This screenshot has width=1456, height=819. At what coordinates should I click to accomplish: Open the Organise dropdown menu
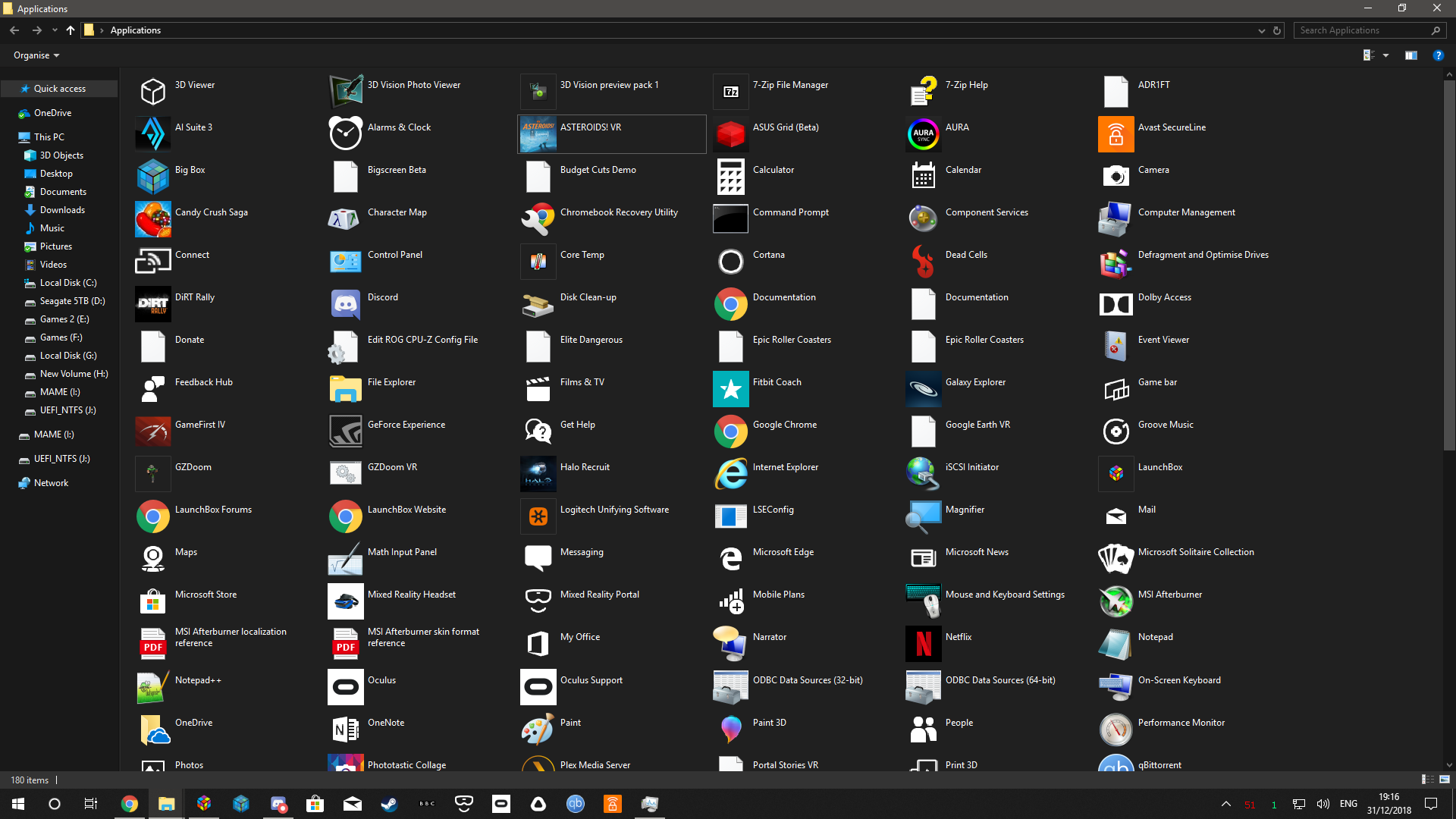click(x=36, y=55)
